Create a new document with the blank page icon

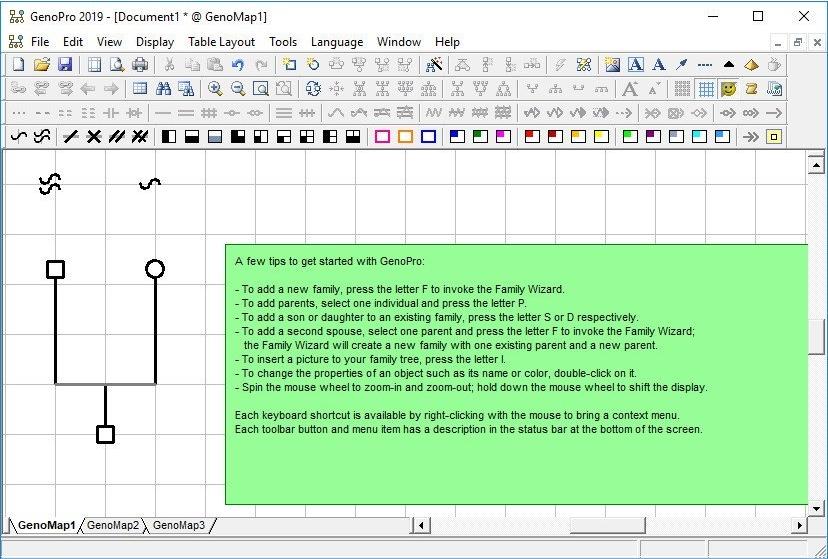pyautogui.click(x=18, y=64)
